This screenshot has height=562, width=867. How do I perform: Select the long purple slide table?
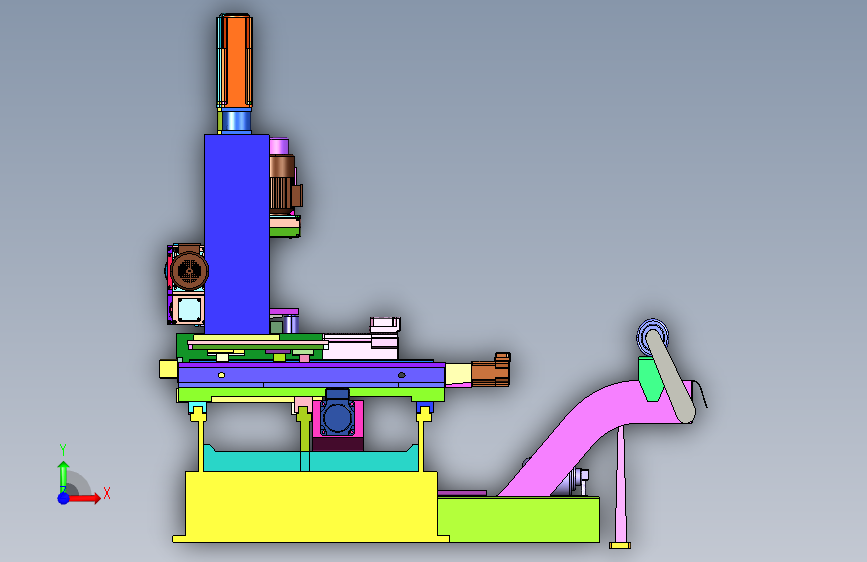click(311, 375)
